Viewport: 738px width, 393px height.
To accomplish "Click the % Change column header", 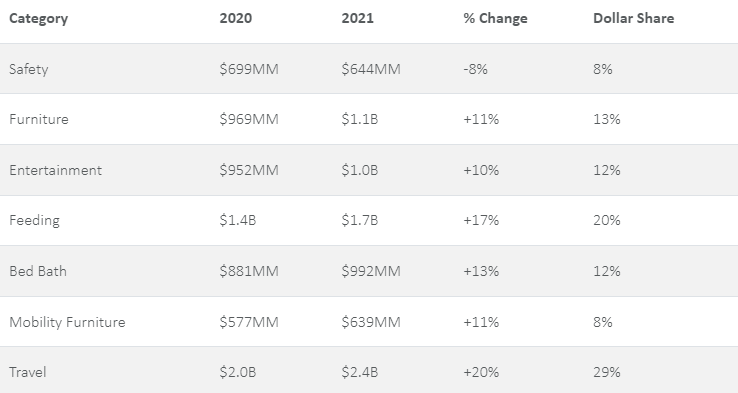I will coord(495,18).
